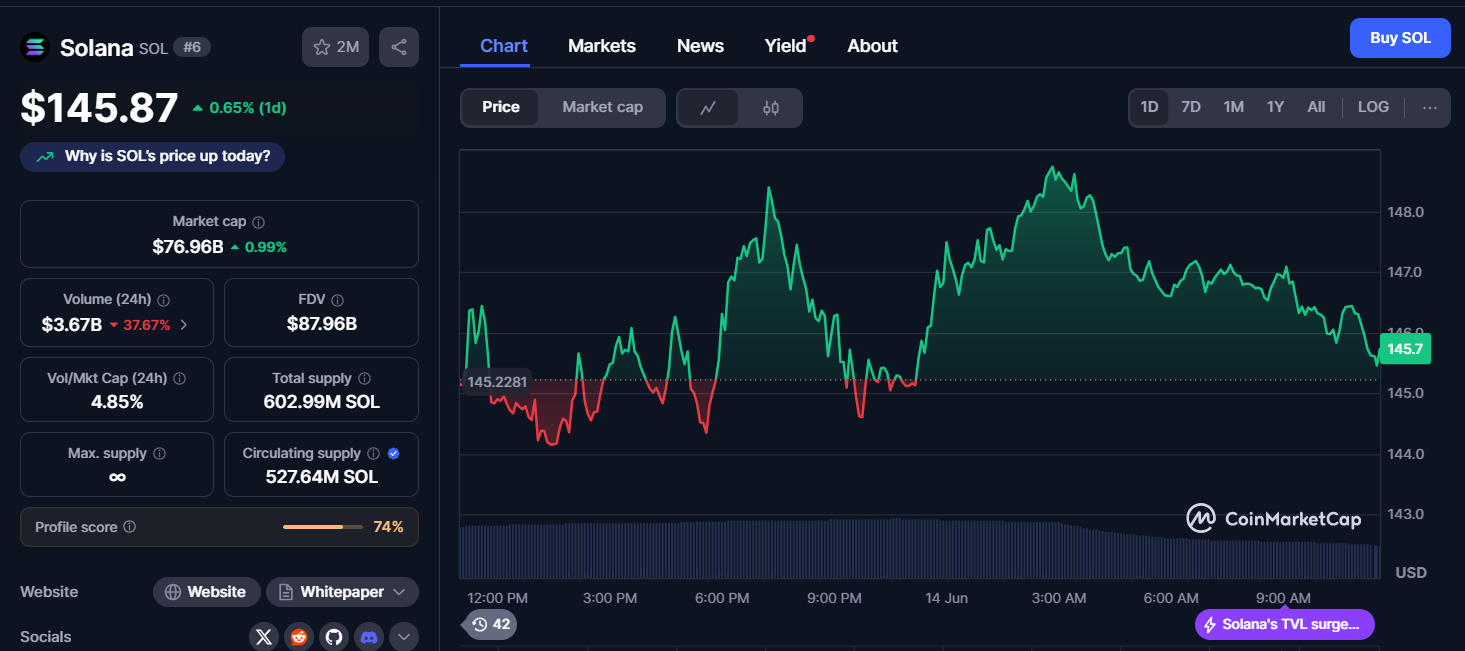Open the Chart tab

[504, 46]
